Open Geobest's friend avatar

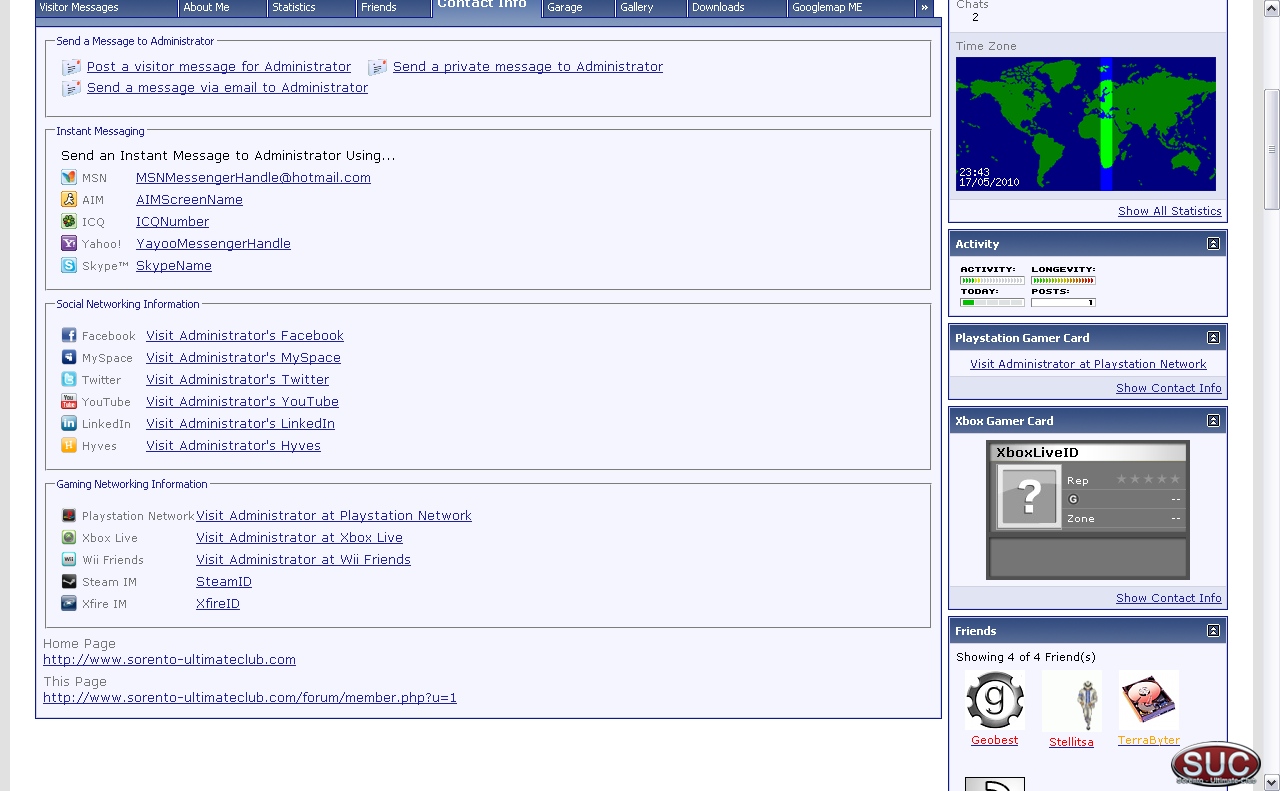[995, 700]
